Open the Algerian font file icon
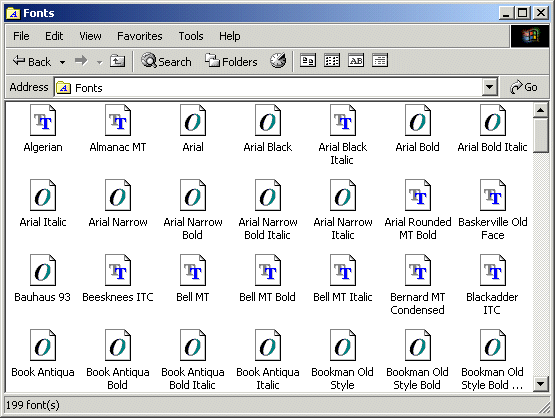555x418 pixels. 43,120
